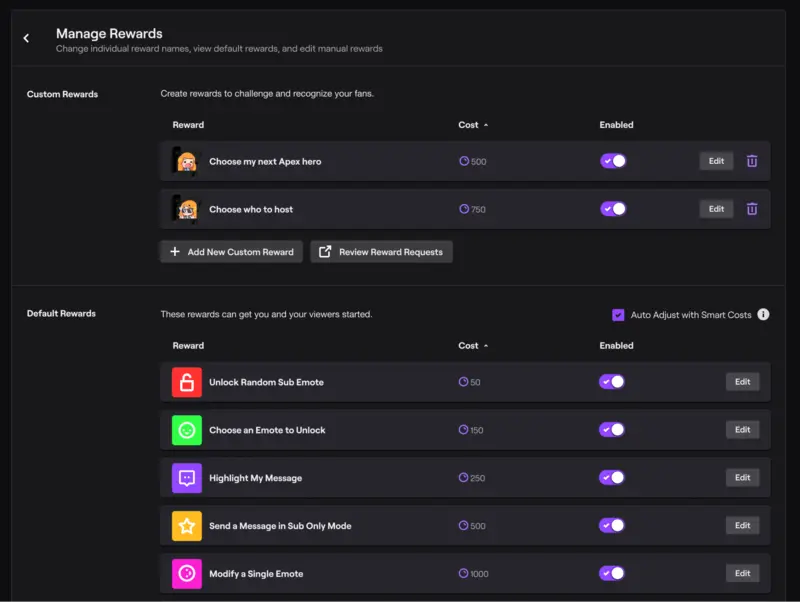Disable the Choose my next Apex hero reward
Viewport: 800px width, 602px height.
(613, 160)
